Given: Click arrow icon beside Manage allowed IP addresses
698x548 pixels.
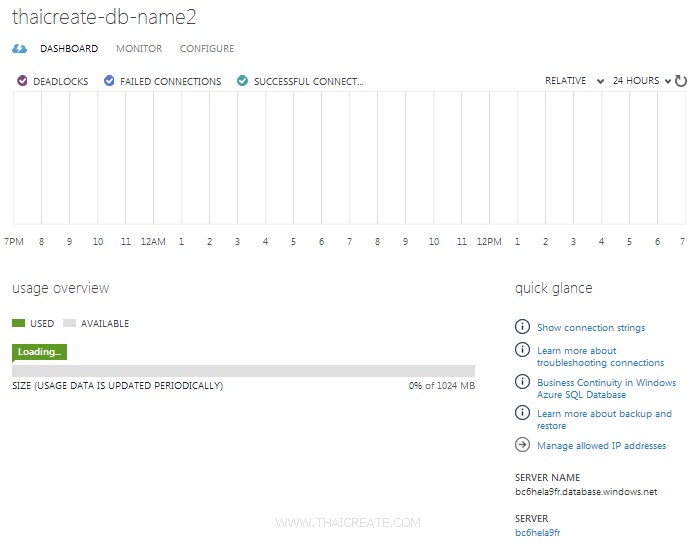Looking at the screenshot, I should coord(522,445).
